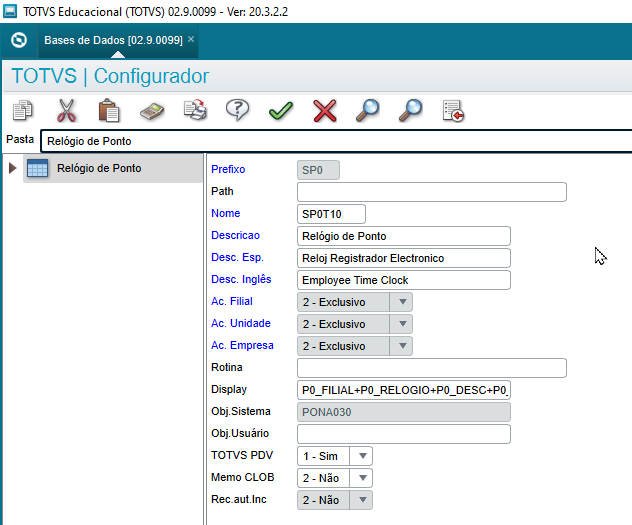
Task: Click the Nome label
Action: point(226,213)
